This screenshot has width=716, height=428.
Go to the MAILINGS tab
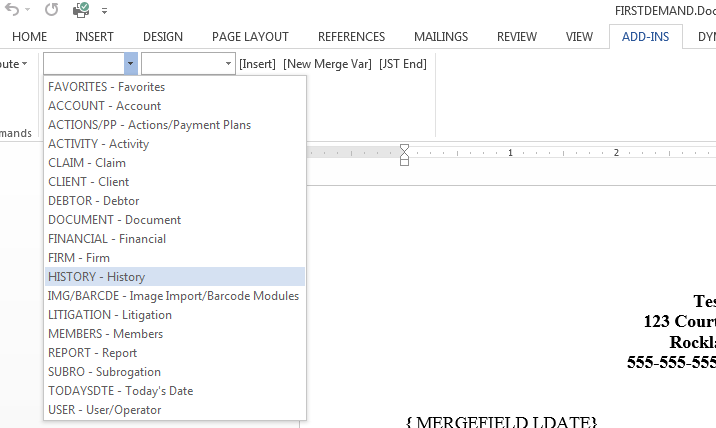pos(440,37)
